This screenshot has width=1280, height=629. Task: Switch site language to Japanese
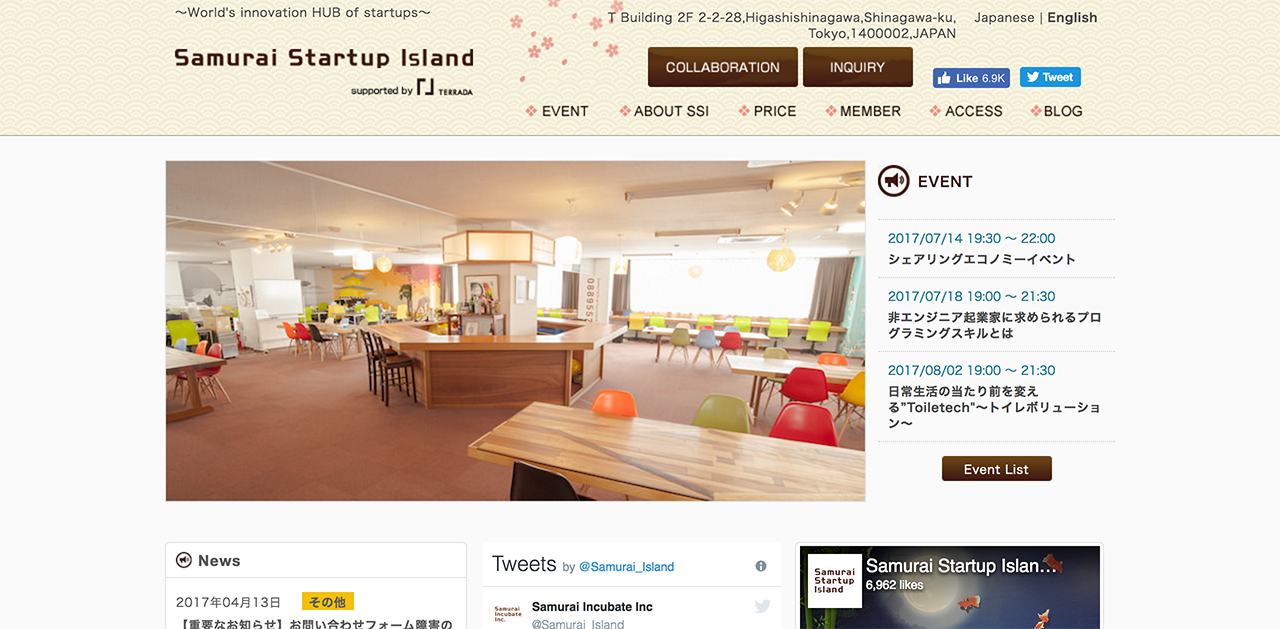coord(1005,18)
